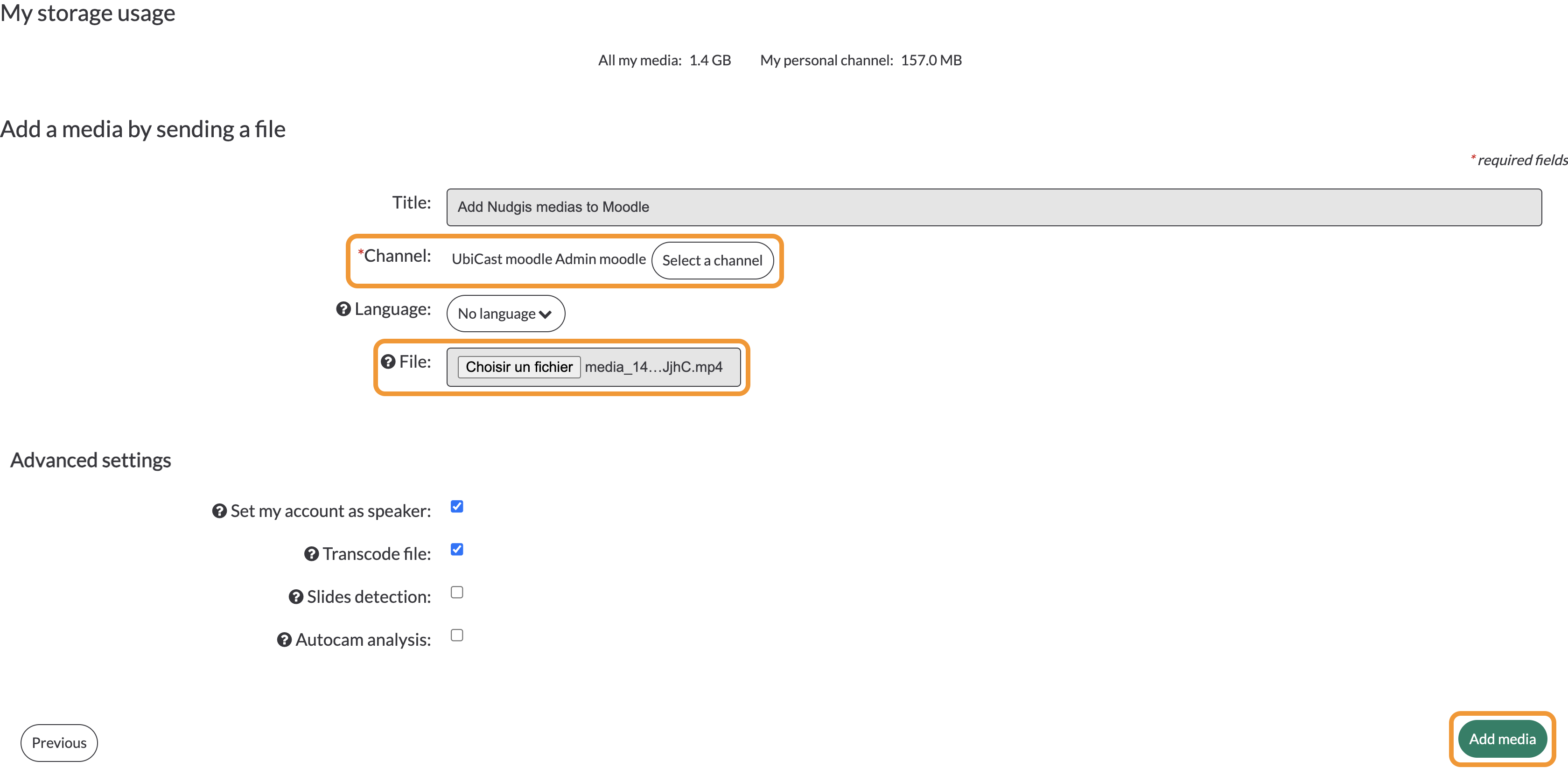The height and width of the screenshot is (775, 1568).
Task: Click the Title input field
Action: pyautogui.click(x=994, y=208)
